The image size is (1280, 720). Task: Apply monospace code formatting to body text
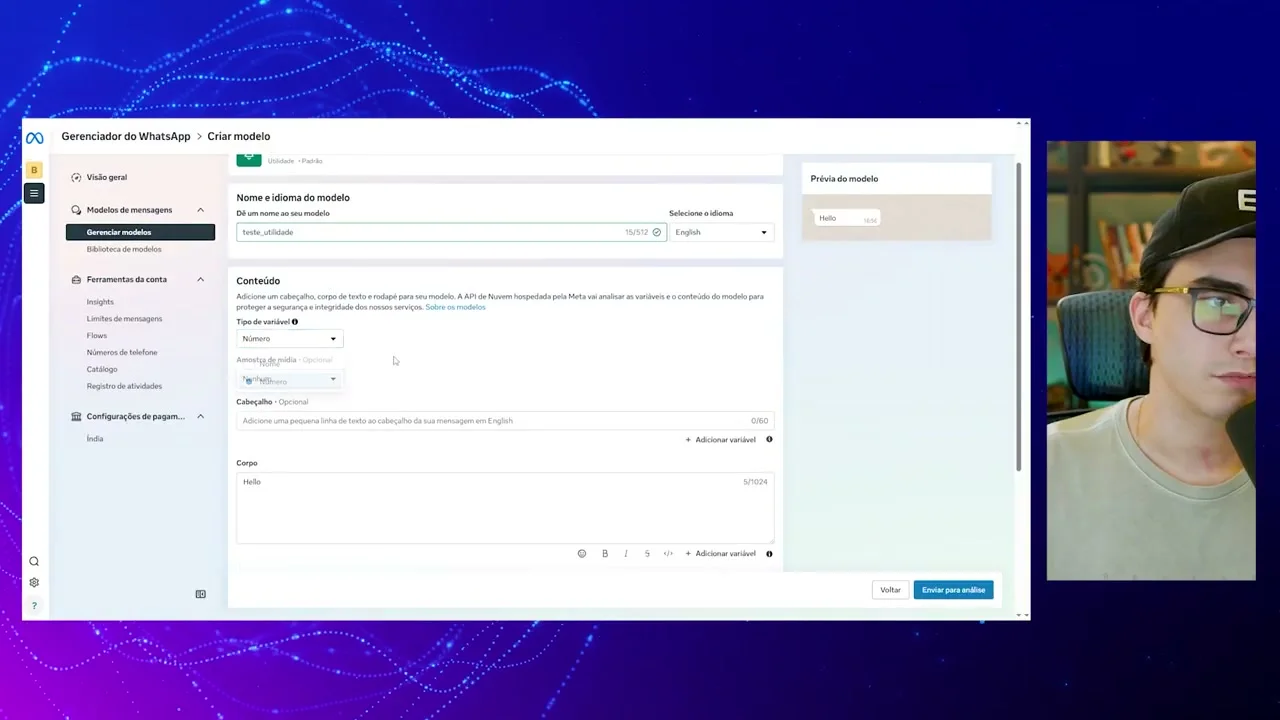click(668, 553)
